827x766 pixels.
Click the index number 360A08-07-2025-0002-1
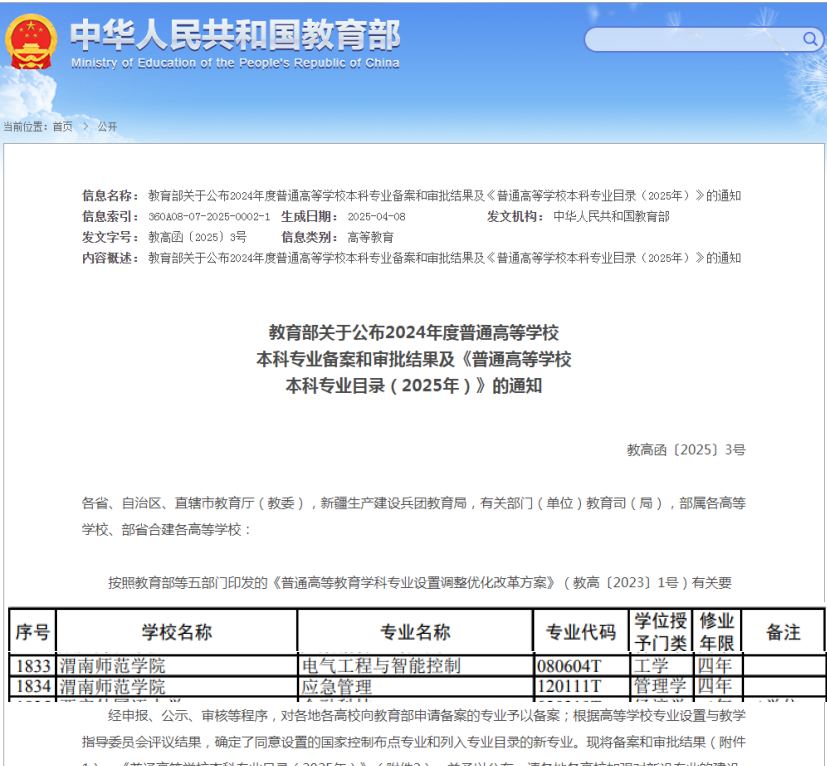(x=209, y=217)
